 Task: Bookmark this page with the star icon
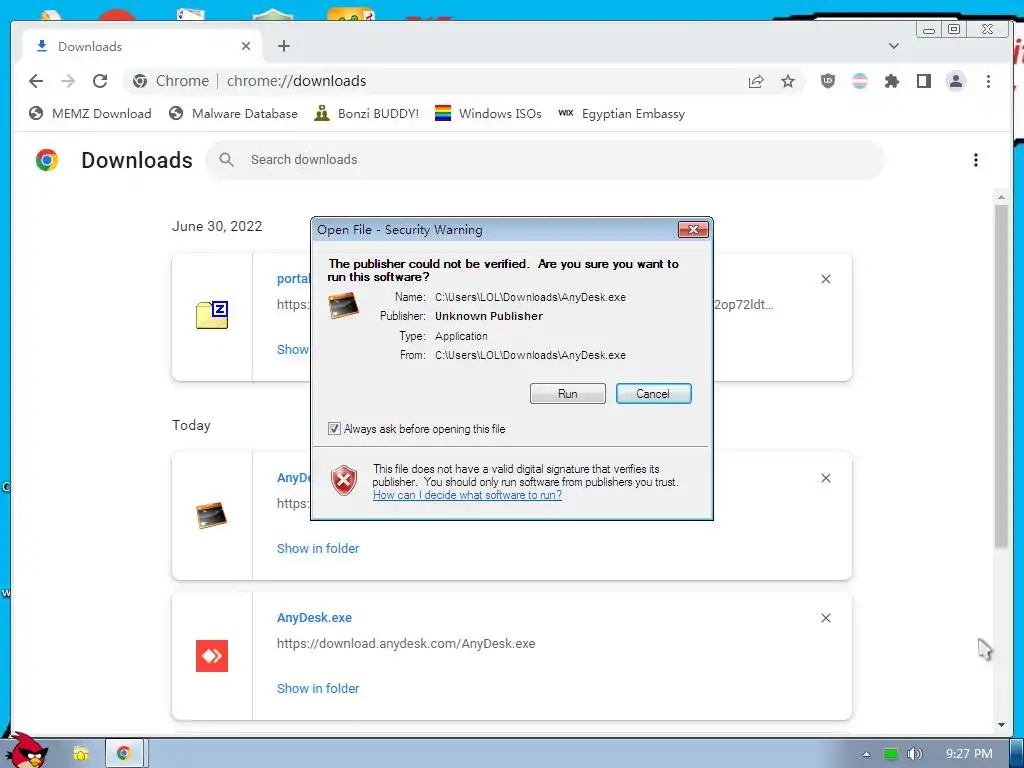tap(788, 81)
